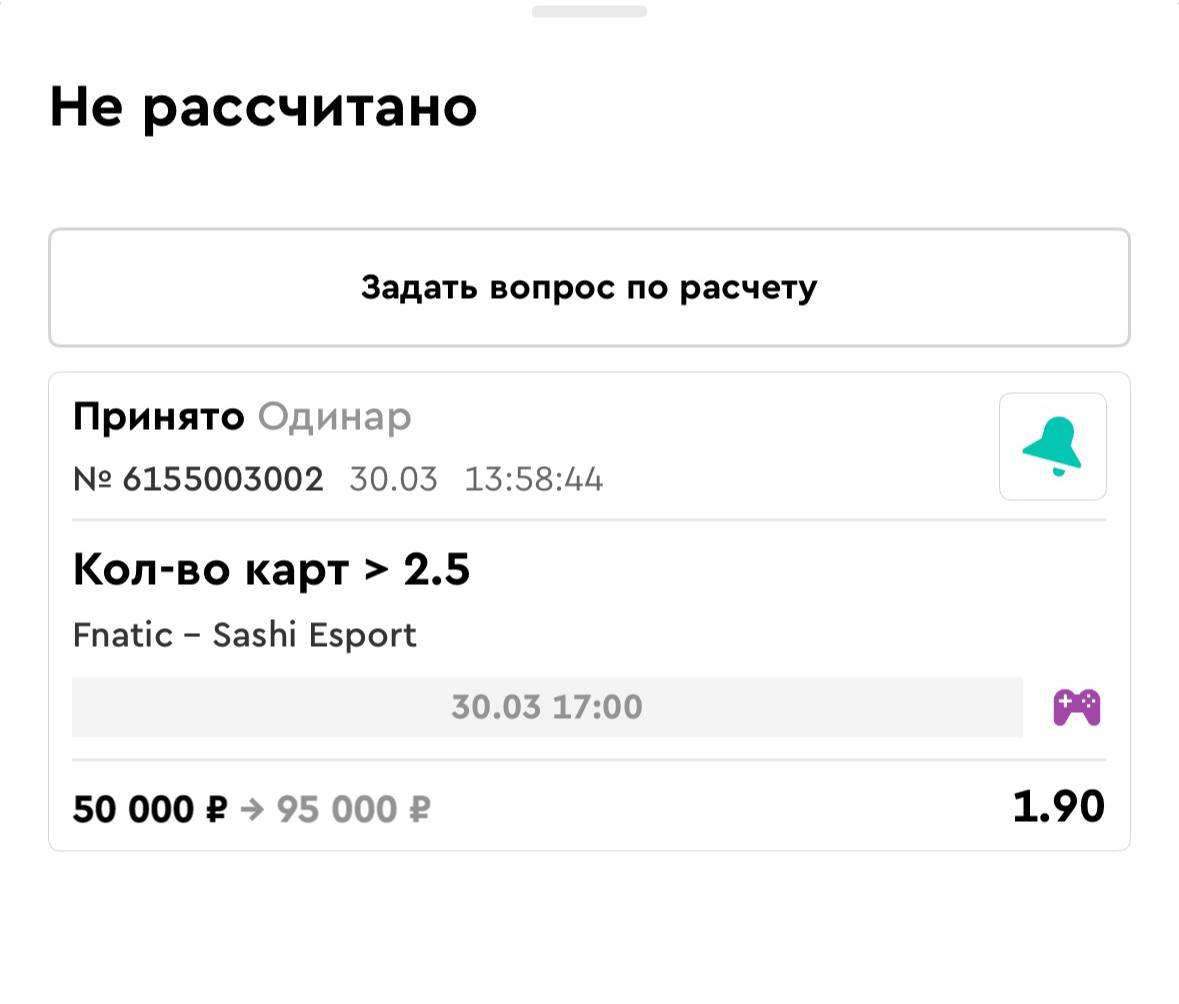The height and width of the screenshot is (1004, 1179).
Task: Click the placement time 13:58:44
Action: (533, 480)
